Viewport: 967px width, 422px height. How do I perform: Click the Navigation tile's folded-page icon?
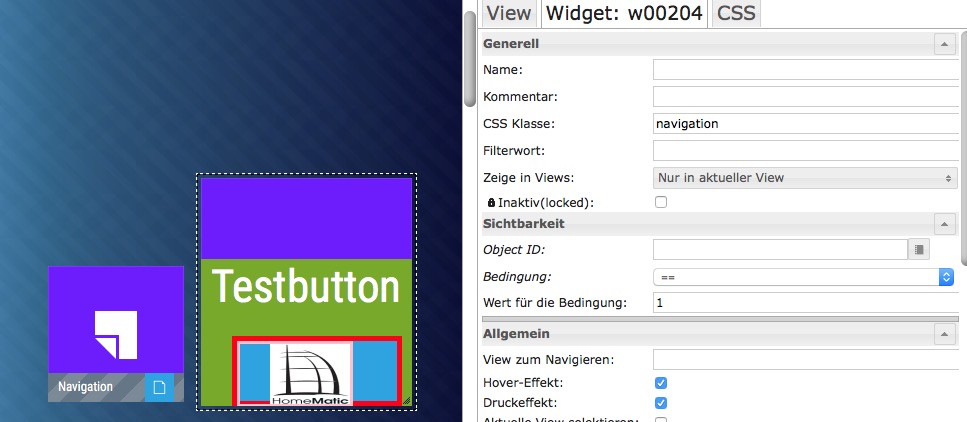pos(115,333)
